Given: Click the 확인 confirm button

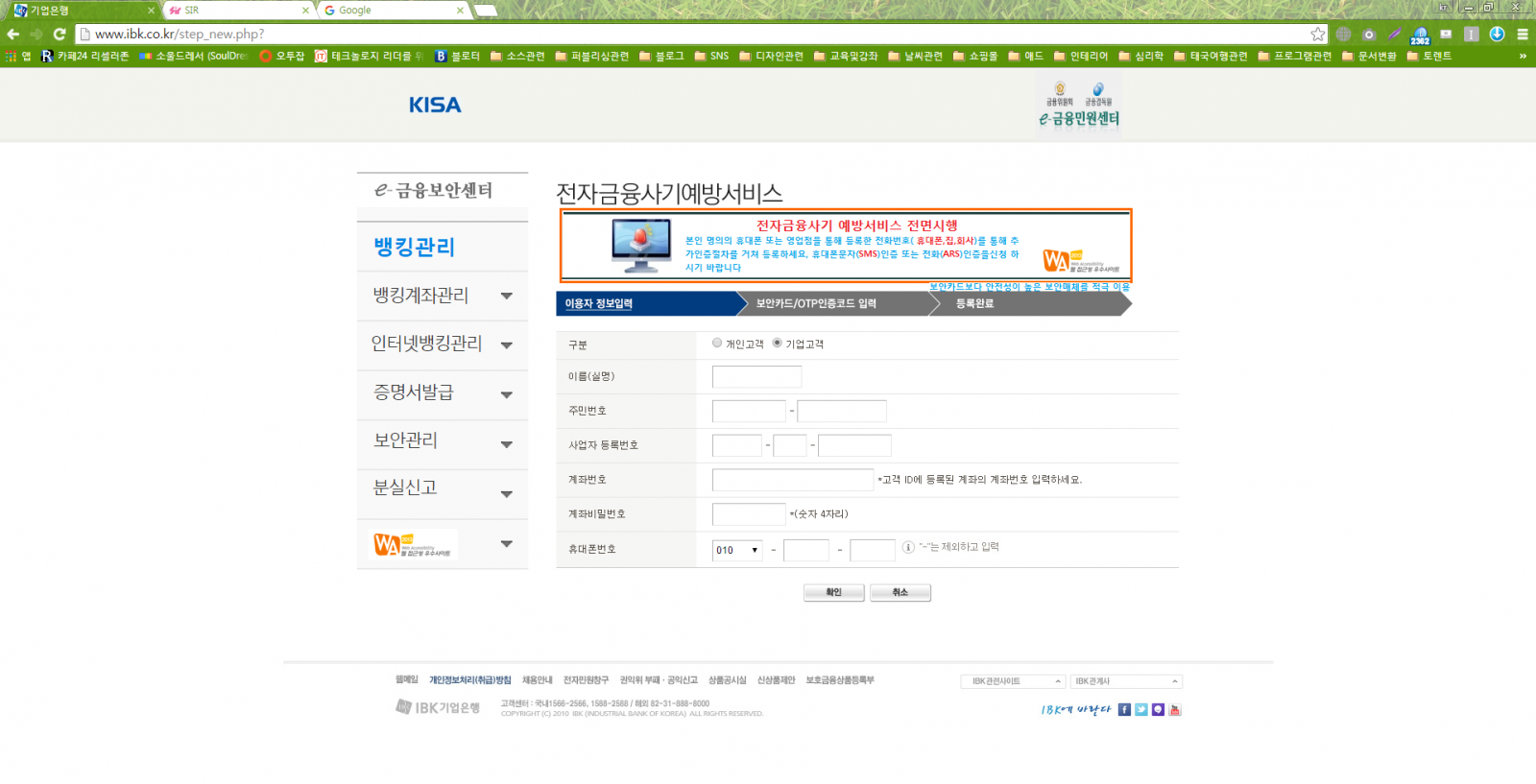Looking at the screenshot, I should pos(833,593).
